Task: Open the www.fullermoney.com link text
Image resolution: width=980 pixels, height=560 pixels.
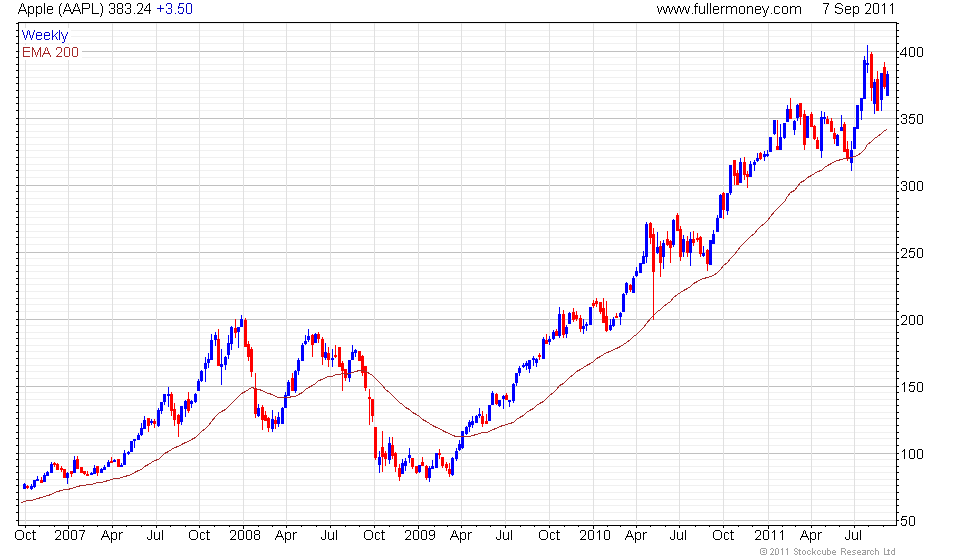Action: coord(729,9)
